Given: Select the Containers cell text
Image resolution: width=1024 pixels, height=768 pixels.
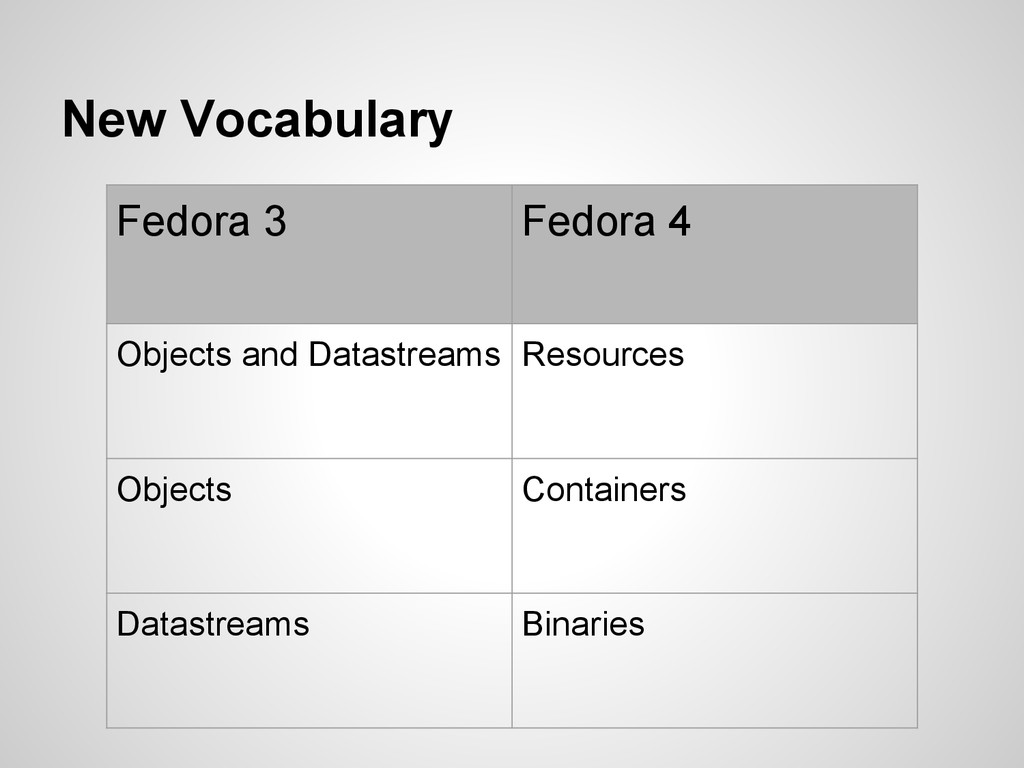Looking at the screenshot, I should [x=604, y=490].
